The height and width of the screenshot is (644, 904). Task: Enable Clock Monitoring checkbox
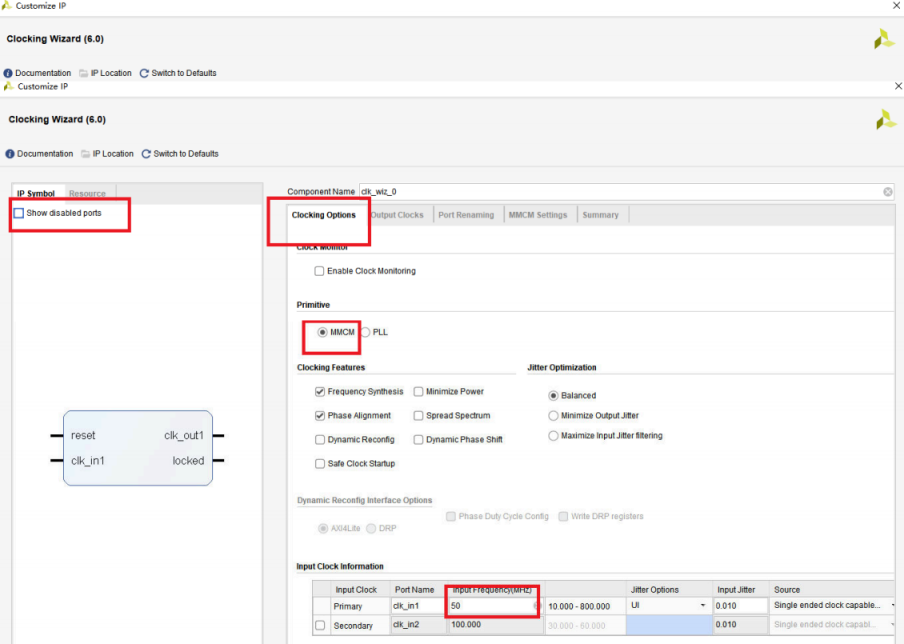coord(319,271)
